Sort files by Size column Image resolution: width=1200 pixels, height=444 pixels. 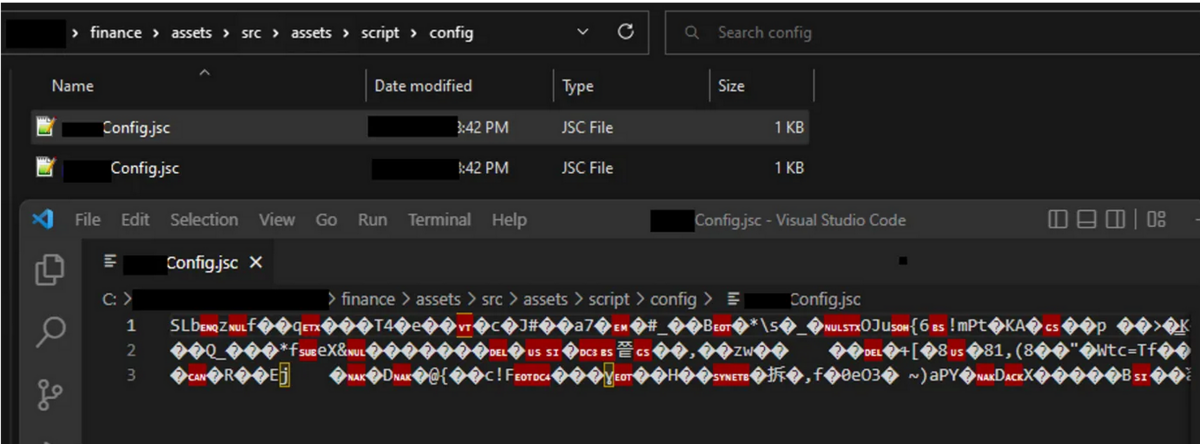tap(731, 86)
